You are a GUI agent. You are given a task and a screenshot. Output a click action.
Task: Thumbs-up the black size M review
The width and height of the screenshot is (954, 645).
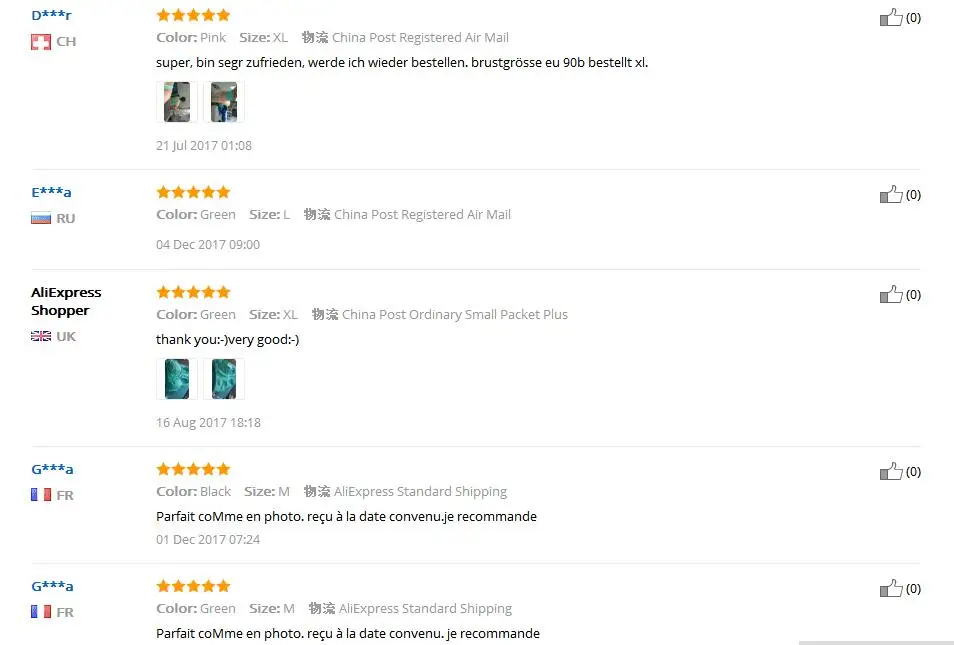890,471
